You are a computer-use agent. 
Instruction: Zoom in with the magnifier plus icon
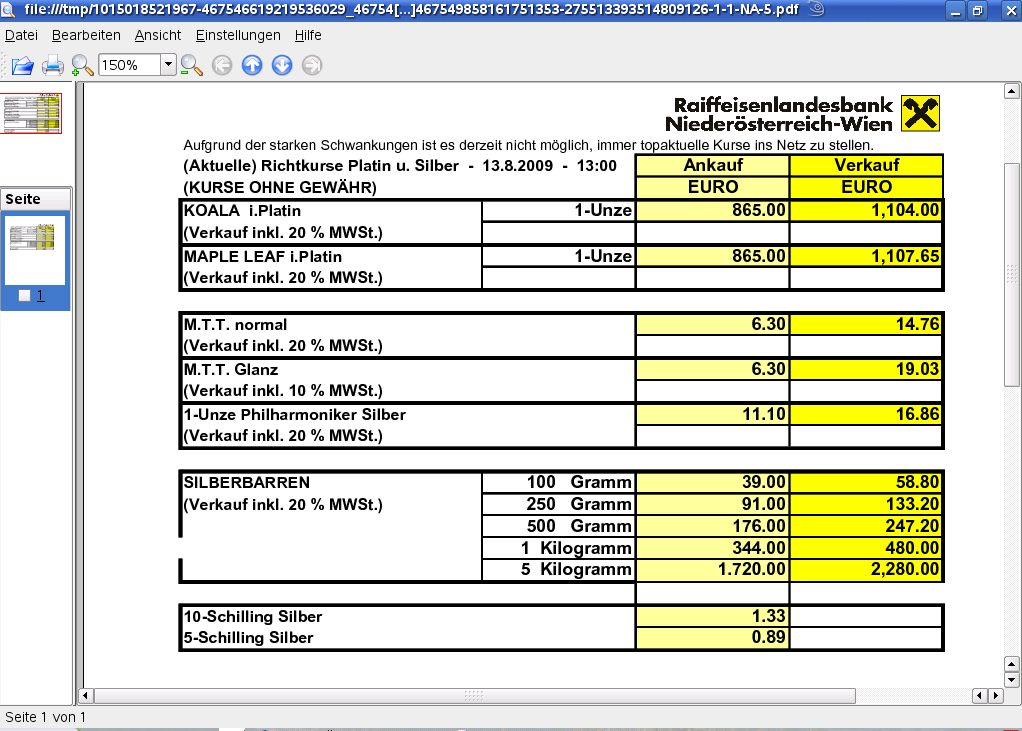(x=82, y=65)
